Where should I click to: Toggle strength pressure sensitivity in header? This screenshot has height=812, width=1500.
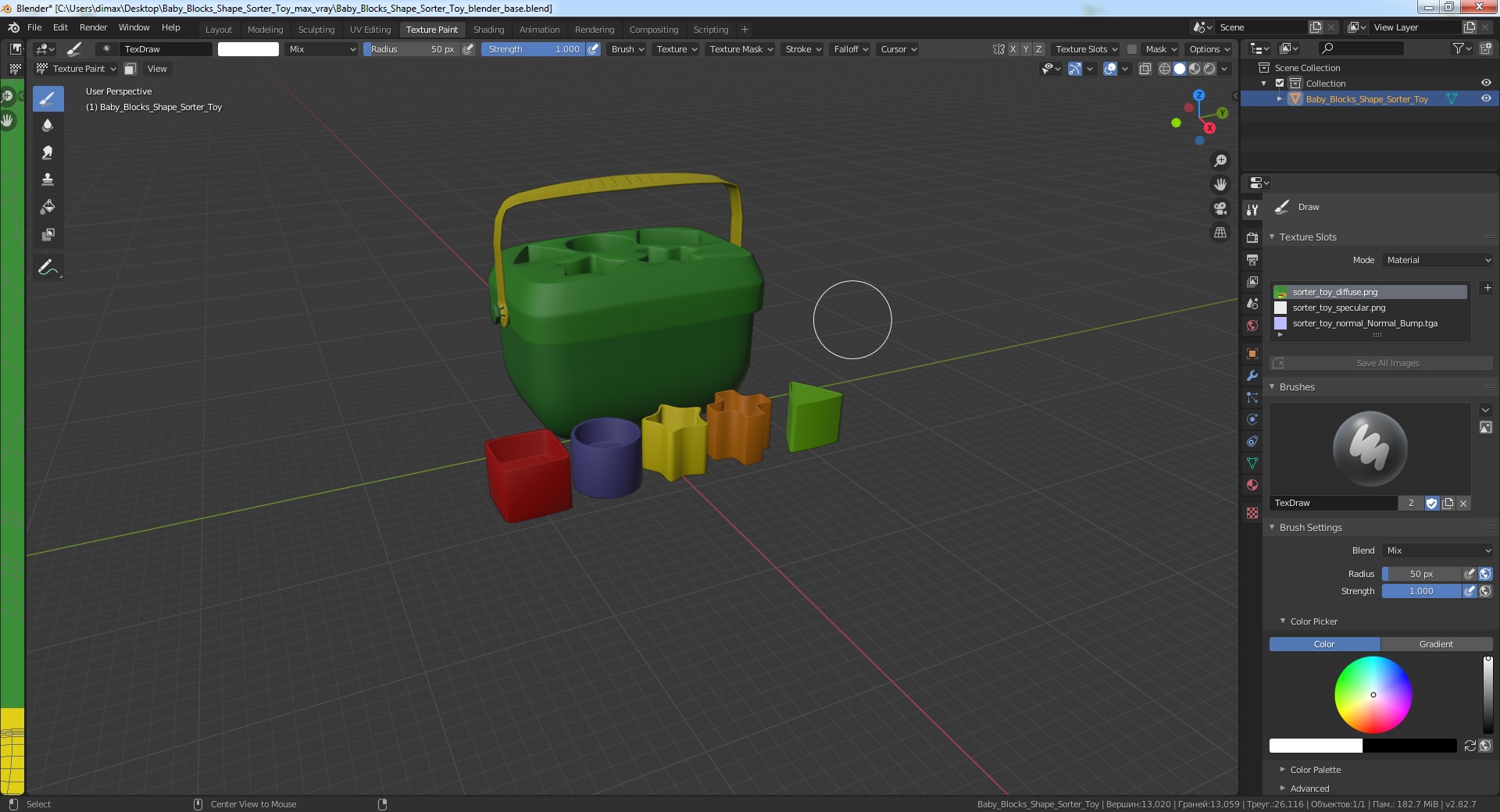click(x=594, y=49)
